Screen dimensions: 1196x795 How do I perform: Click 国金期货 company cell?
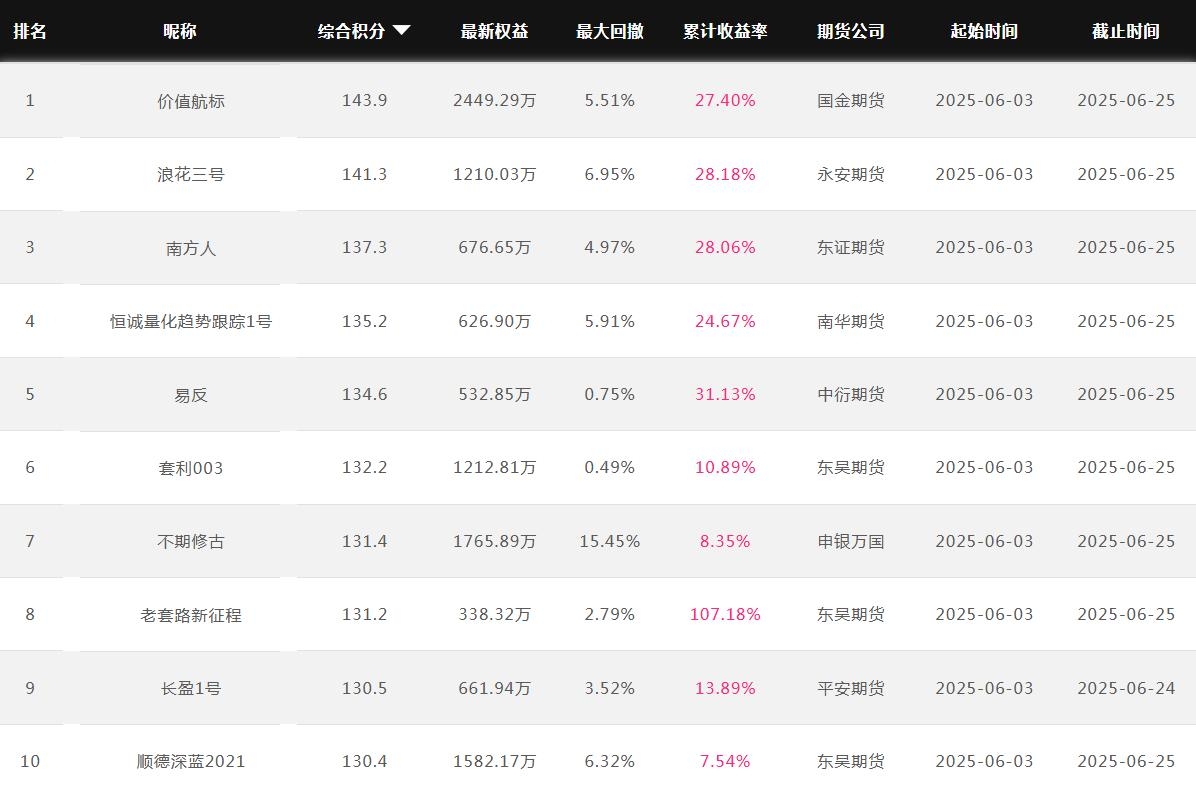click(x=850, y=101)
